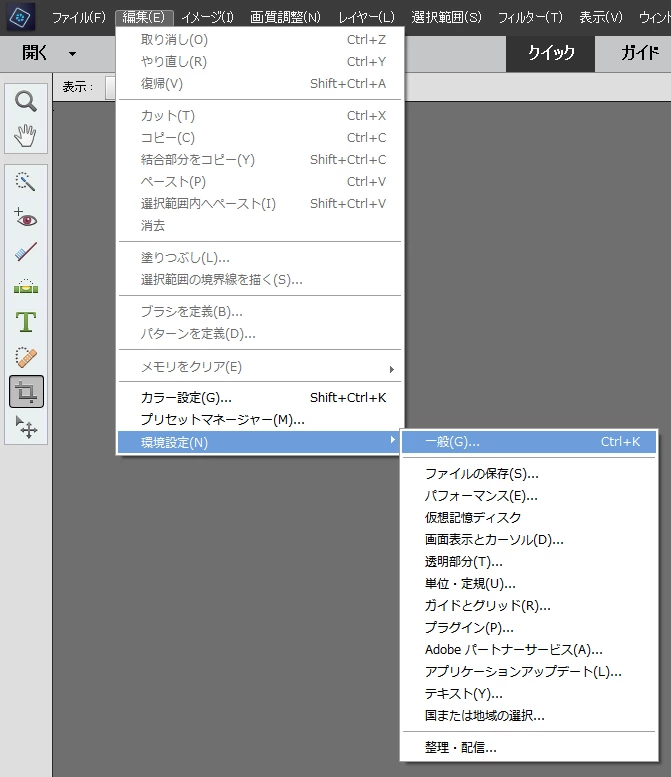The image size is (671, 777).
Task: Open the レイヤー(L) menu
Action: pyautogui.click(x=367, y=18)
